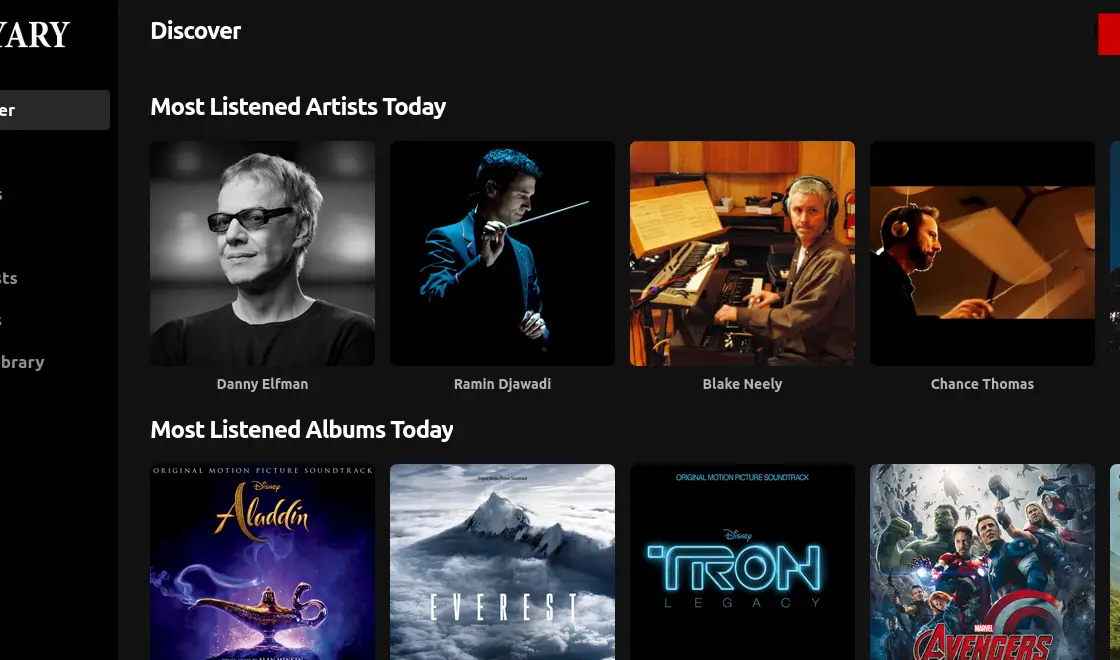Select the highlighted Discover sidebar item
1120x660 pixels.
(54, 110)
